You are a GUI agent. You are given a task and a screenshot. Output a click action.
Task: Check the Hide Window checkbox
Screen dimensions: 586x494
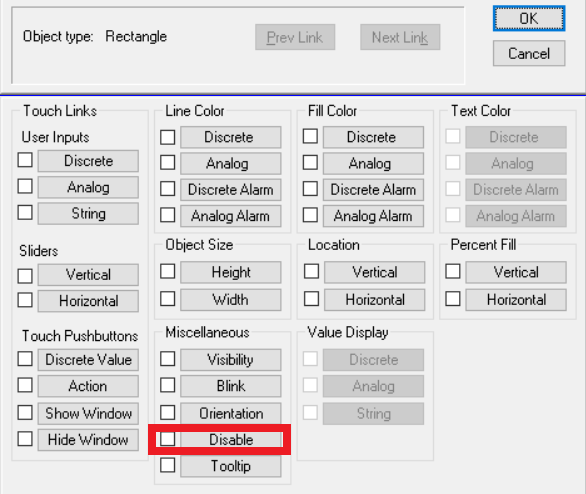pos(25,439)
